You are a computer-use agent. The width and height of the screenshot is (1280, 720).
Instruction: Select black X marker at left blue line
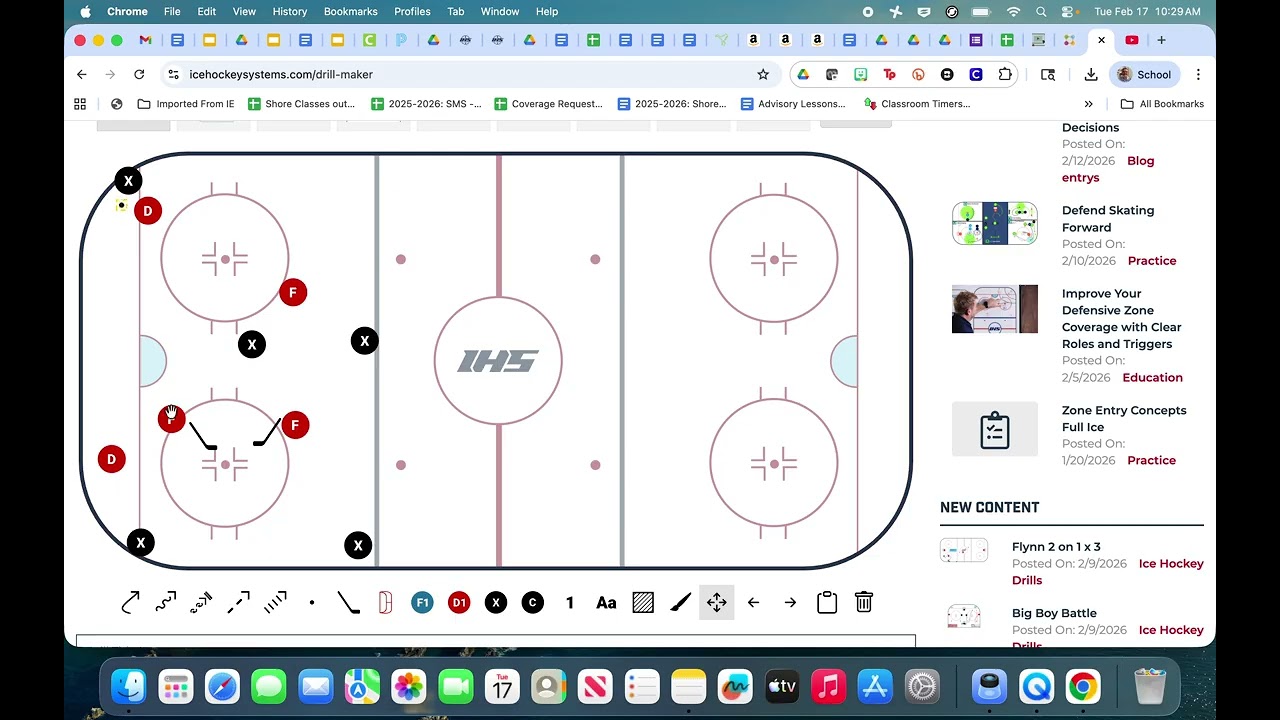365,341
